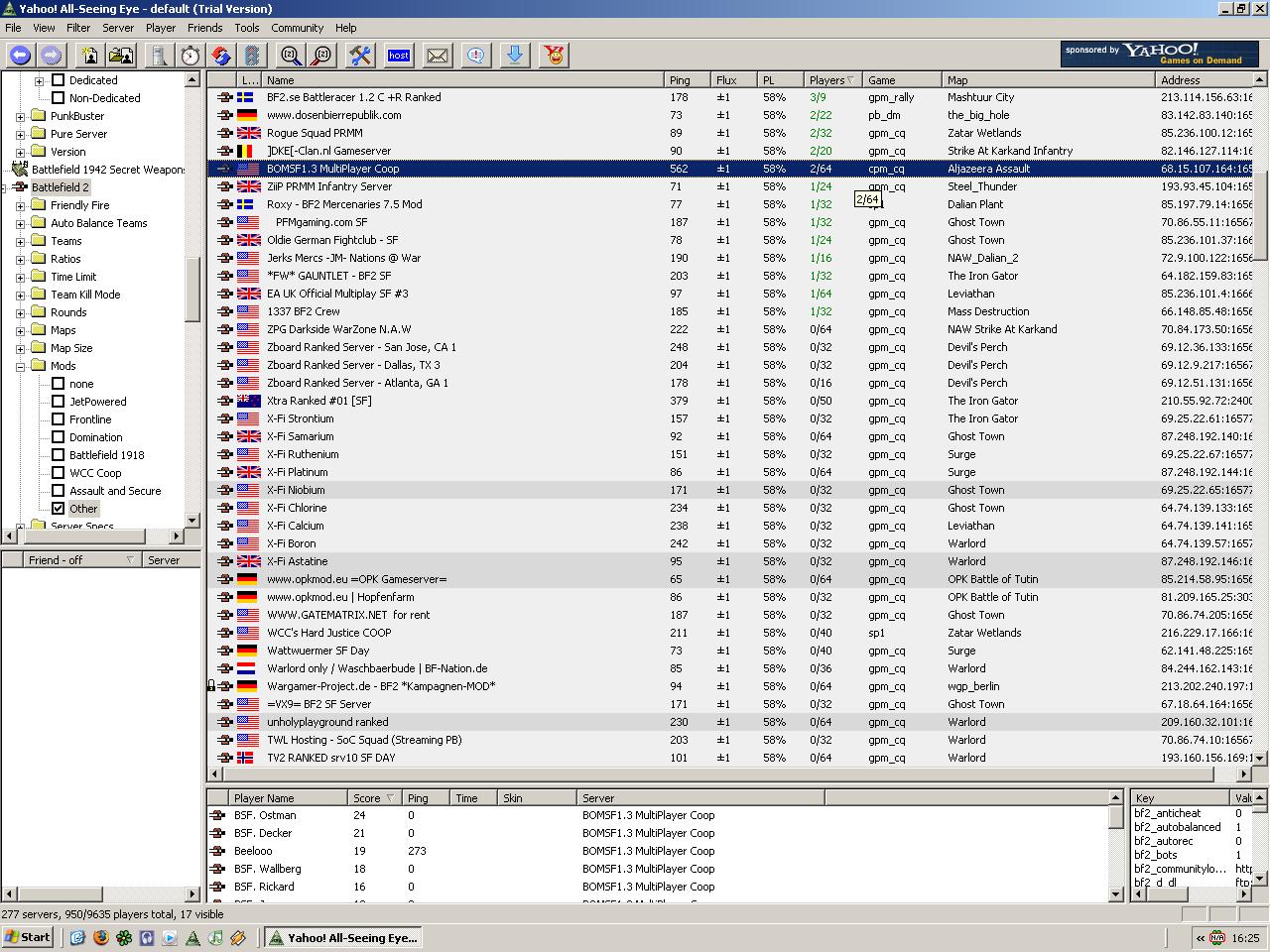The height and width of the screenshot is (952, 1270).
Task: Select 'WCC's Hard Justice COOP' server row
Action: tap(729, 633)
